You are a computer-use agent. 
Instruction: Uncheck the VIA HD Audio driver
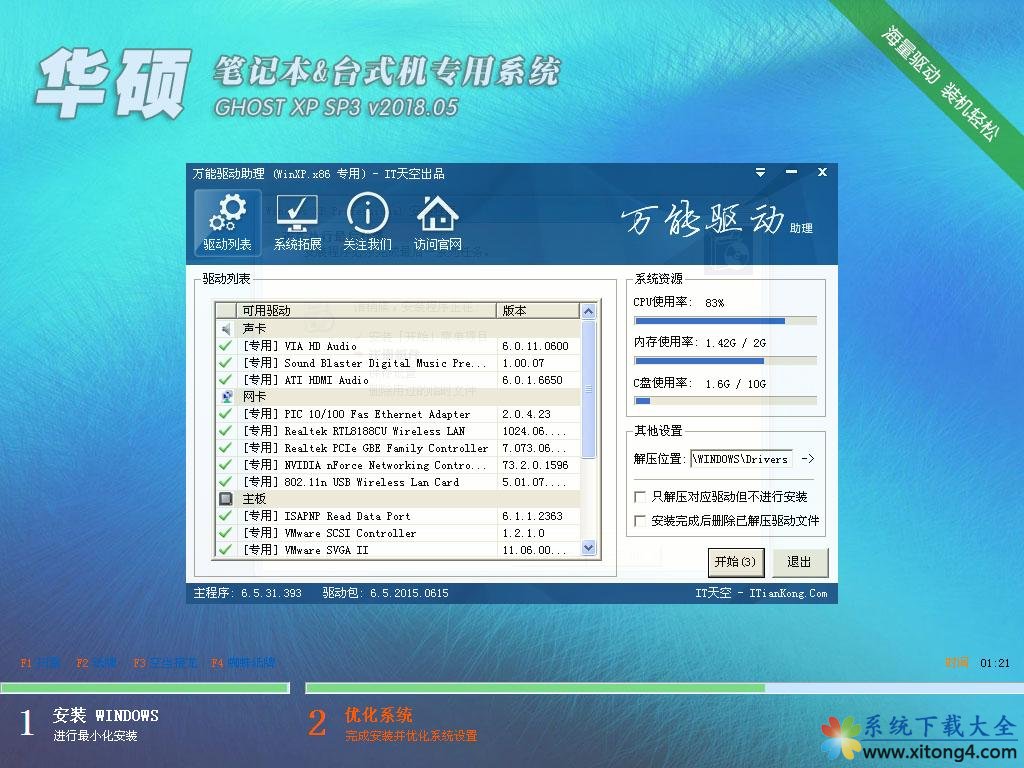click(x=225, y=346)
